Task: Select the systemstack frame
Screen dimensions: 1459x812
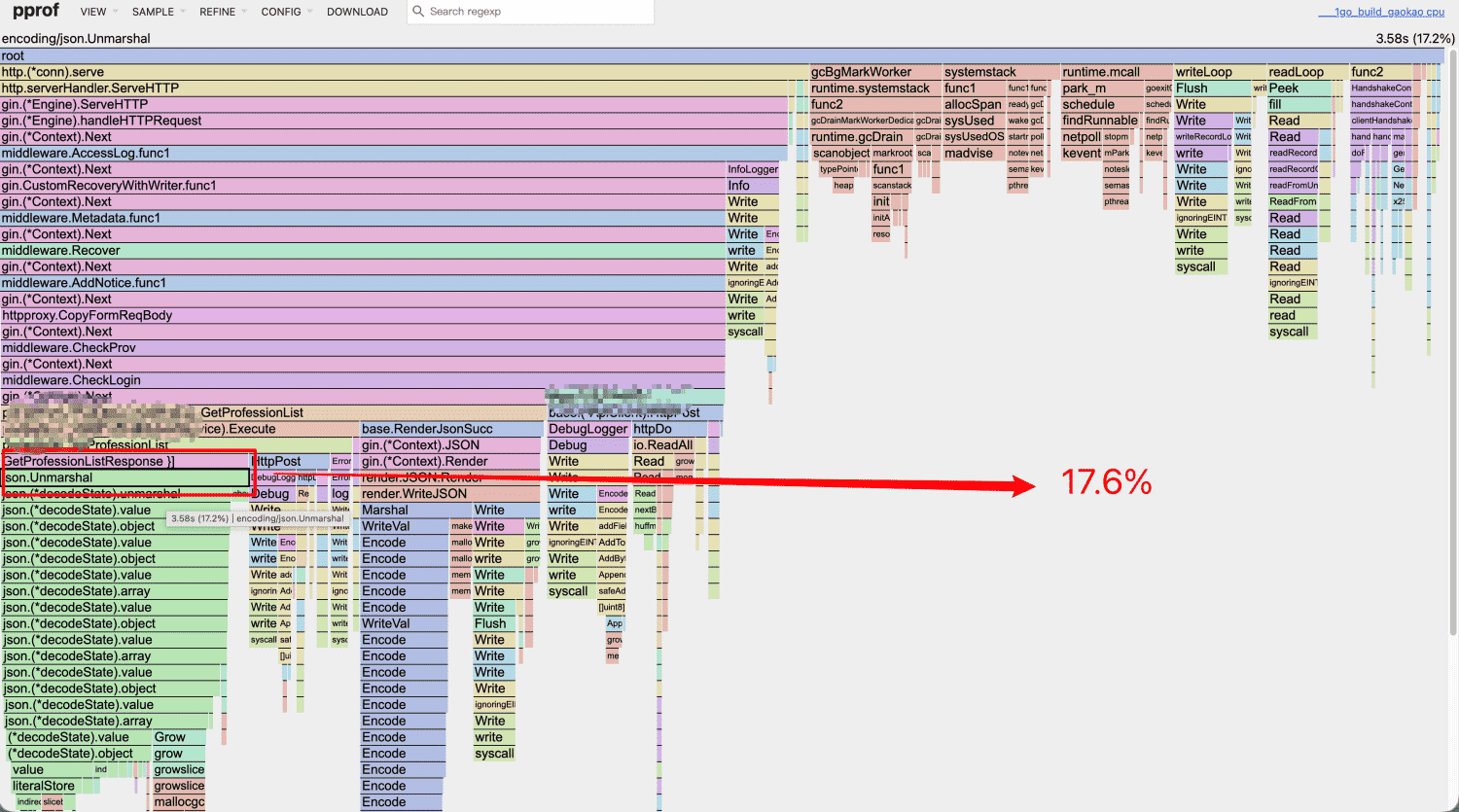Action: coord(1000,72)
